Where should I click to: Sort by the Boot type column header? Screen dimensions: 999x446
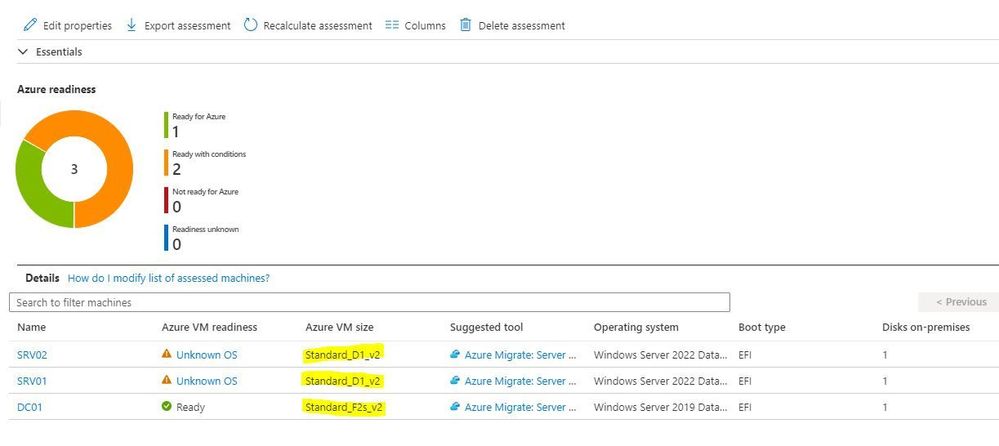click(x=761, y=327)
